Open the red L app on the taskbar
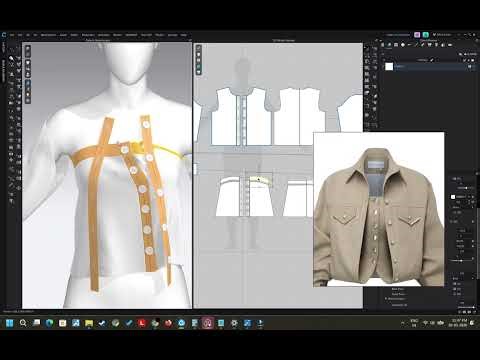Image resolution: width=480 pixels, height=360 pixels. [142, 323]
